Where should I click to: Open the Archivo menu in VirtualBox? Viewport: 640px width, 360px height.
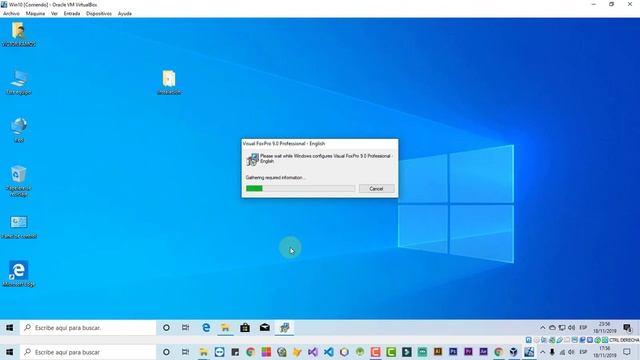[x=11, y=13]
